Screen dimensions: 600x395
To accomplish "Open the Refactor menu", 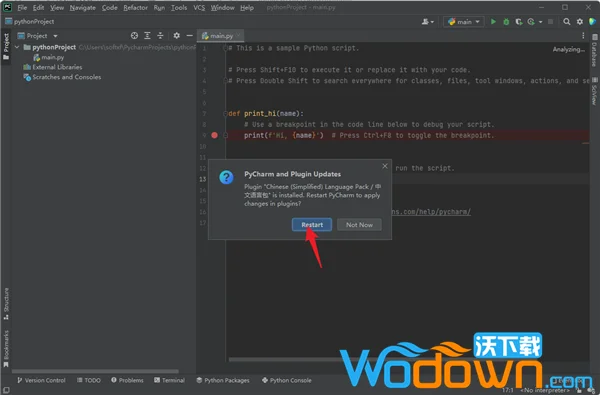I will pyautogui.click(x=135, y=8).
